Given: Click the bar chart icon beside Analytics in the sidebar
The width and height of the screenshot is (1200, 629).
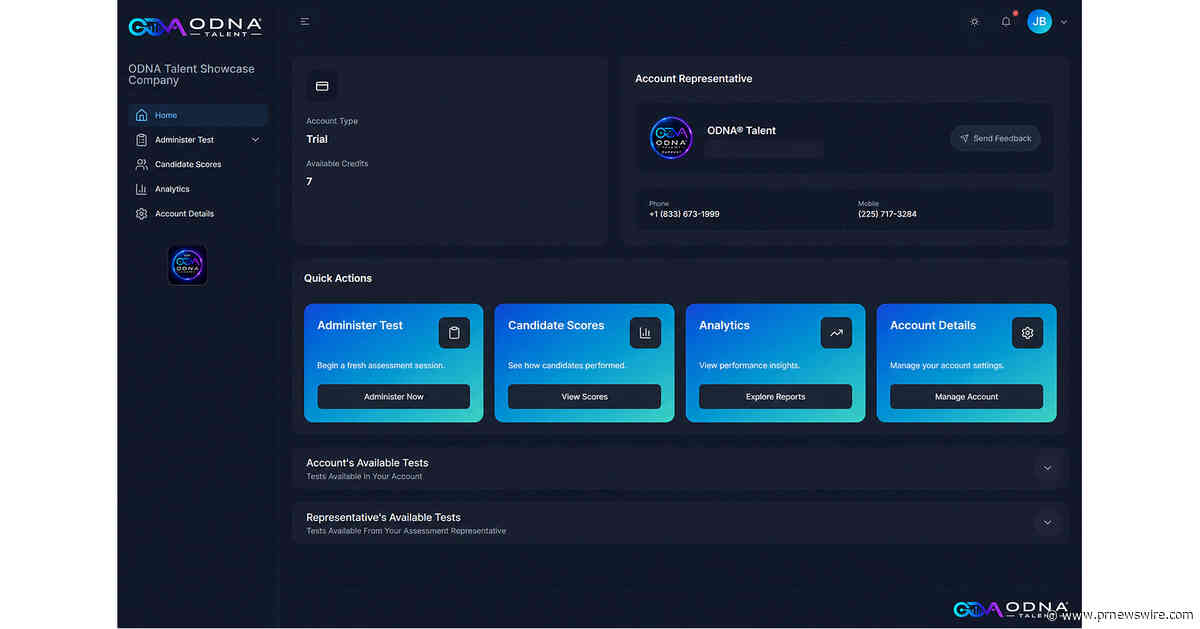Looking at the screenshot, I should click(x=141, y=189).
